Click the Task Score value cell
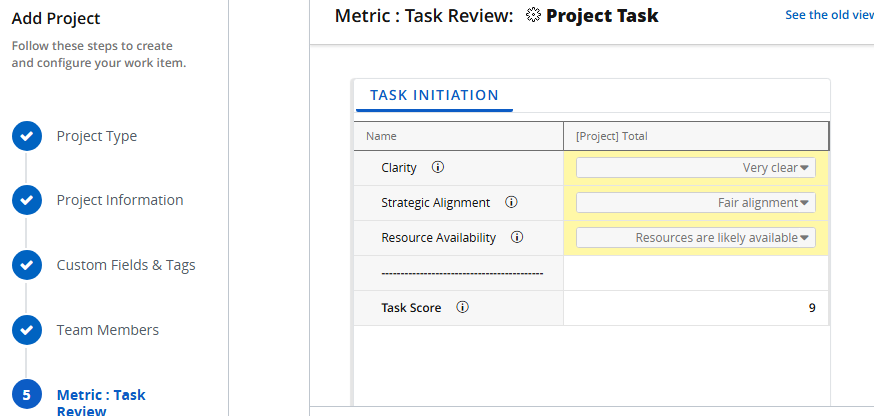The height and width of the screenshot is (416, 874). [696, 308]
